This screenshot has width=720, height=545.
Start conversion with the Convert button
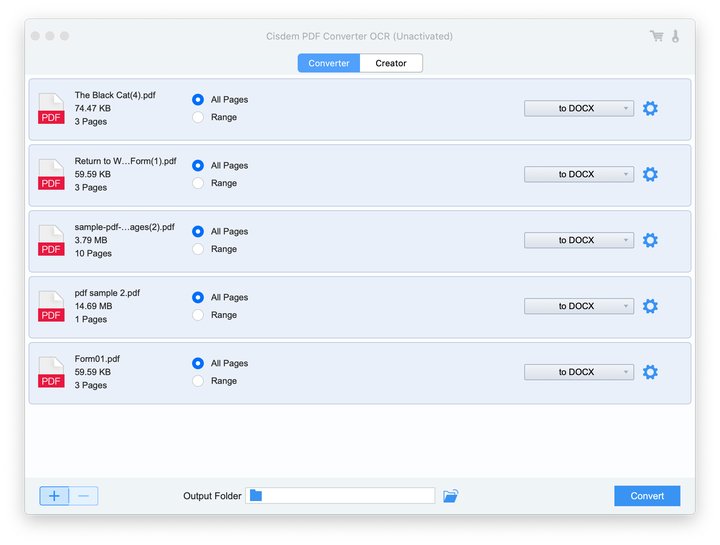647,496
